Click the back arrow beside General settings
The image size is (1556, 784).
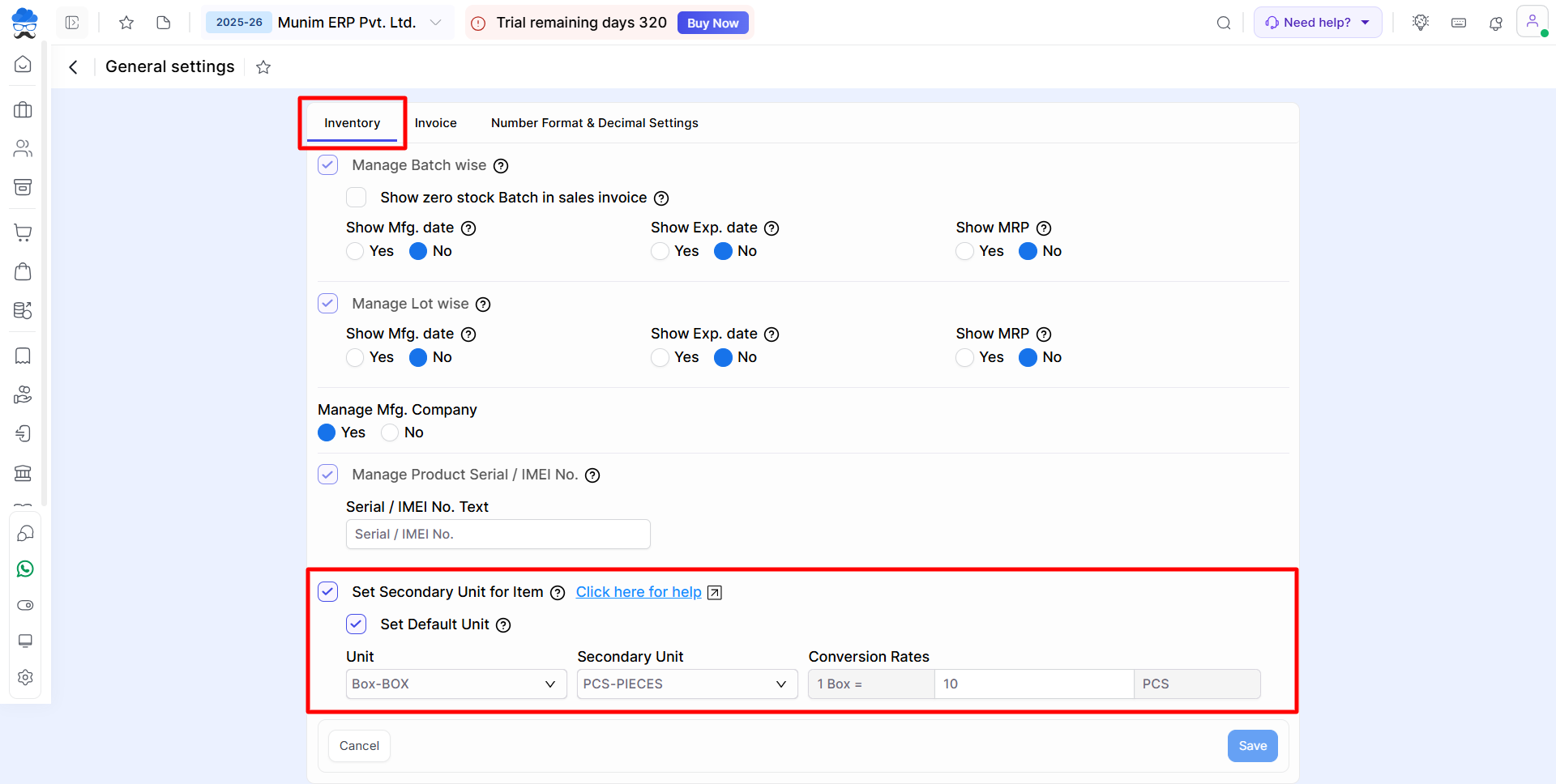coord(74,67)
